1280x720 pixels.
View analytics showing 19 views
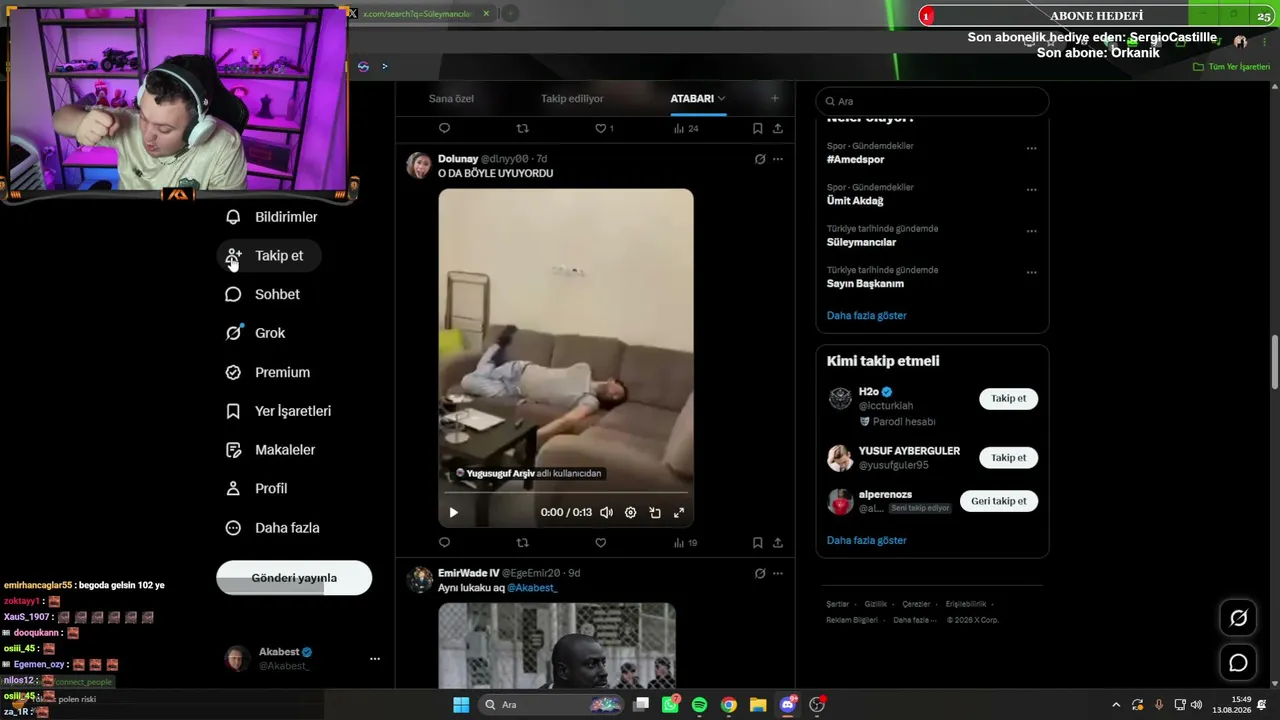tap(685, 543)
